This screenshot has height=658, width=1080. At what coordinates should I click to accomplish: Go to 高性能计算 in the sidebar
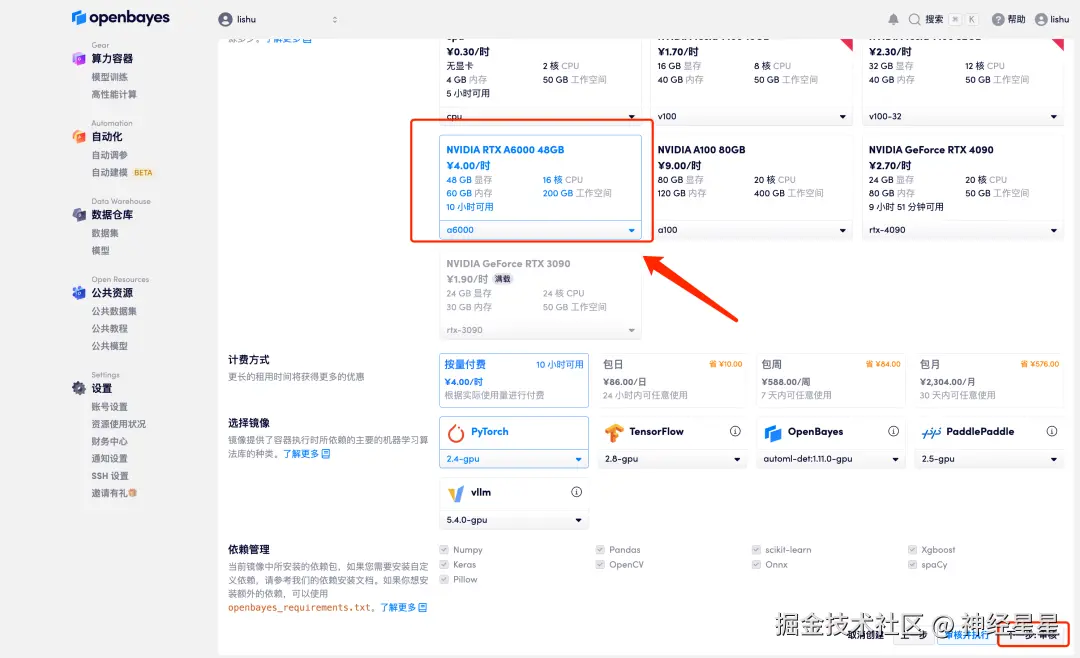pos(114,94)
